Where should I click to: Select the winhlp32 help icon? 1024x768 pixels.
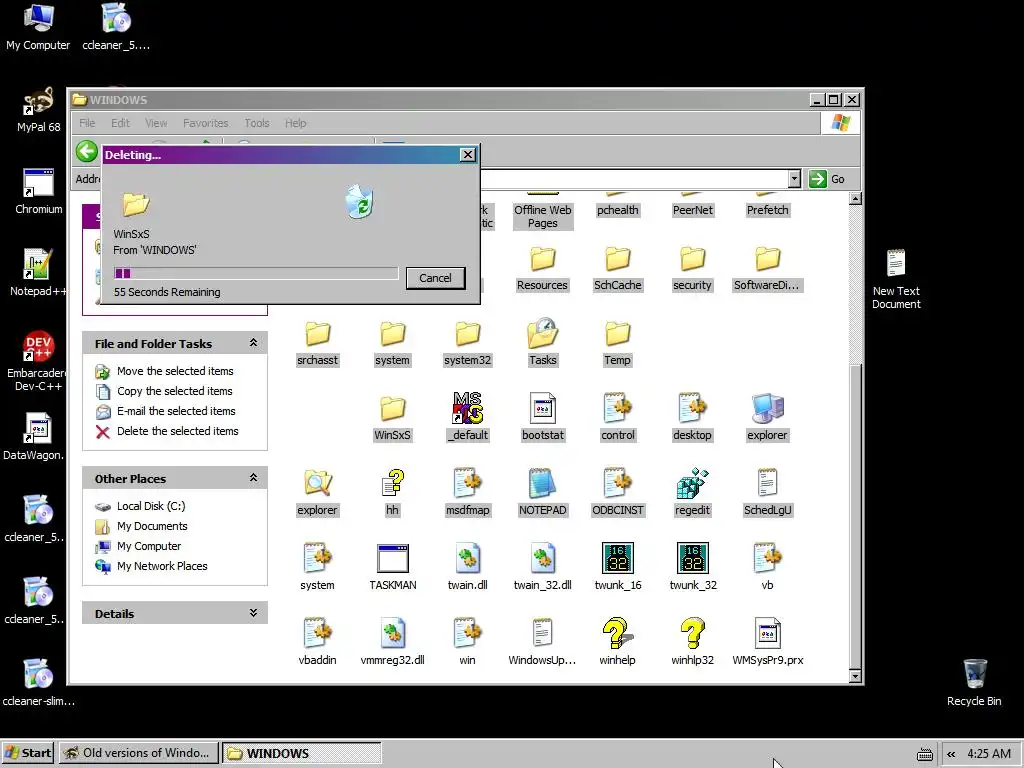(x=692, y=643)
